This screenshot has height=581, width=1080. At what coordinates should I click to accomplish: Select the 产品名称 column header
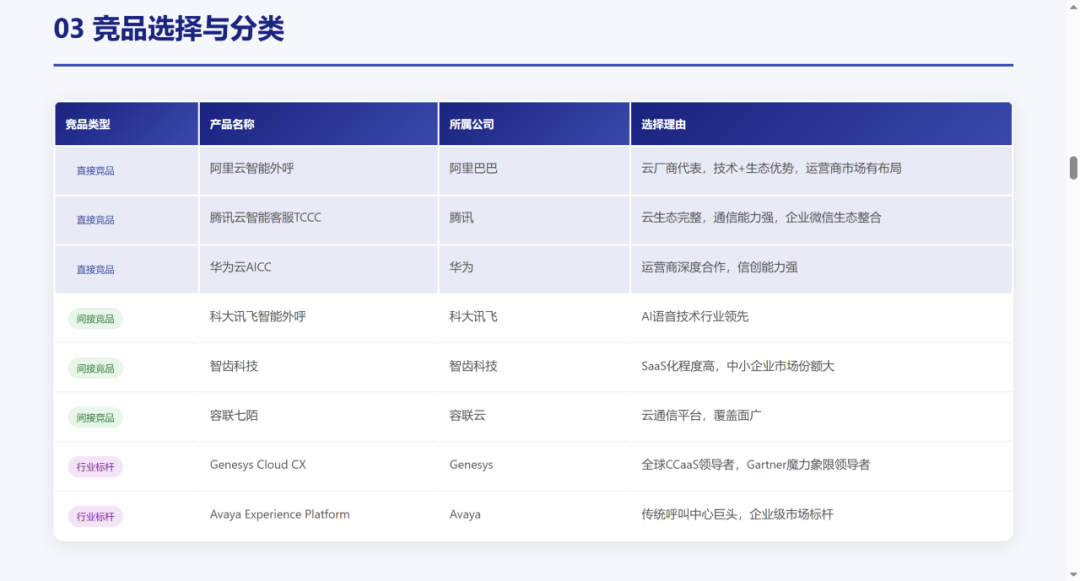pos(232,125)
